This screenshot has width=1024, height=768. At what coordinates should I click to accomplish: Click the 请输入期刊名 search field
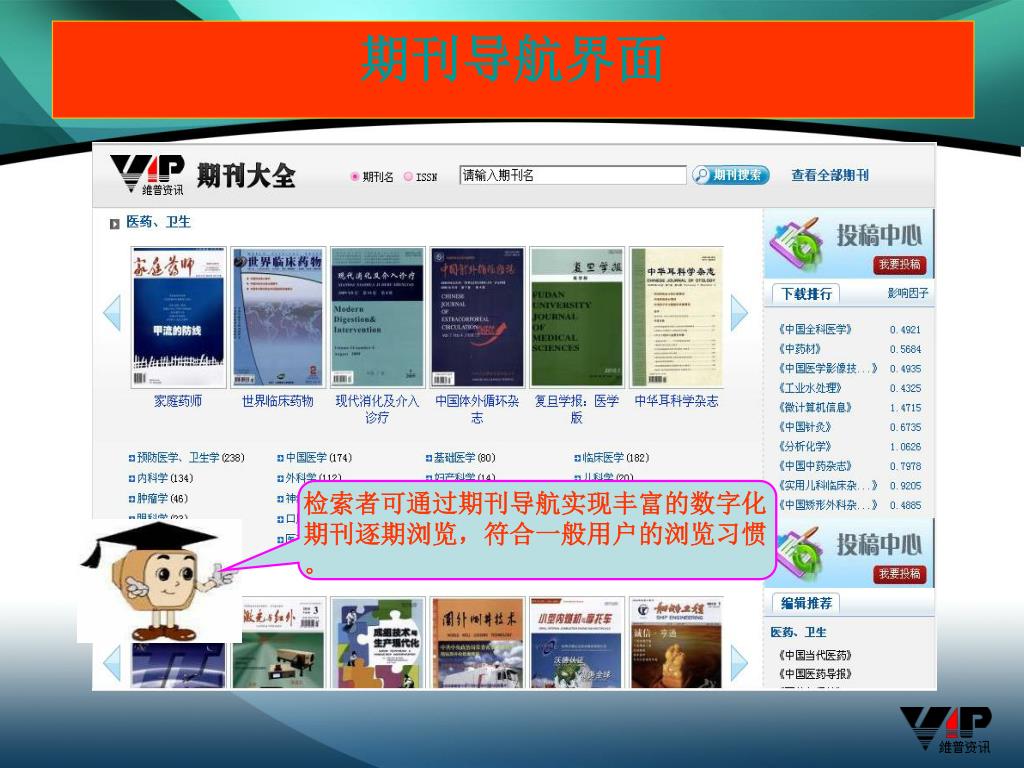point(573,175)
